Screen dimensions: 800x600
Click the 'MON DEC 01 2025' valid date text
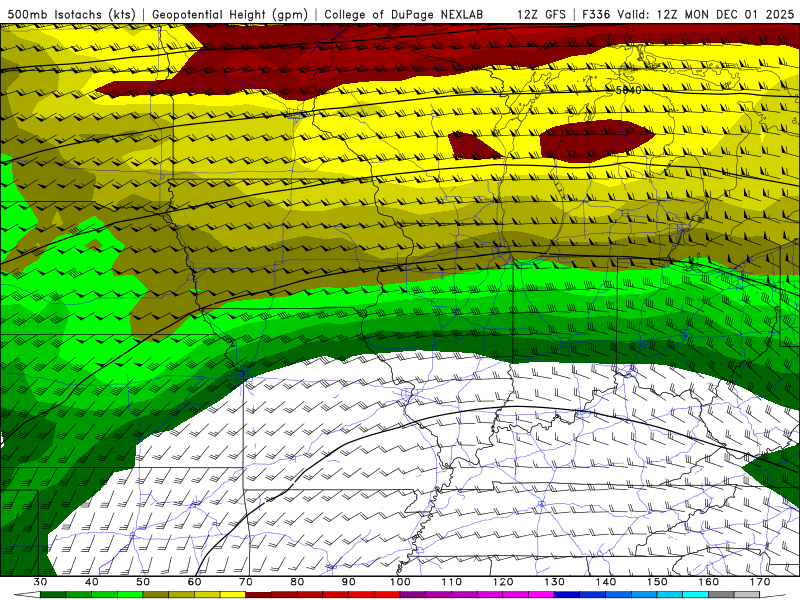[x=740, y=14]
